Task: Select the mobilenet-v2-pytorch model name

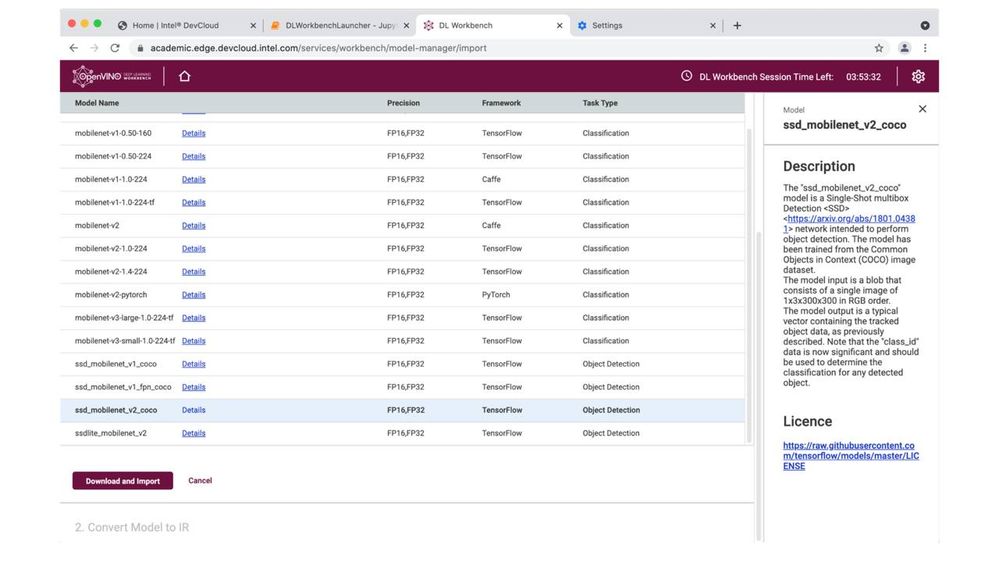Action: [111, 295]
